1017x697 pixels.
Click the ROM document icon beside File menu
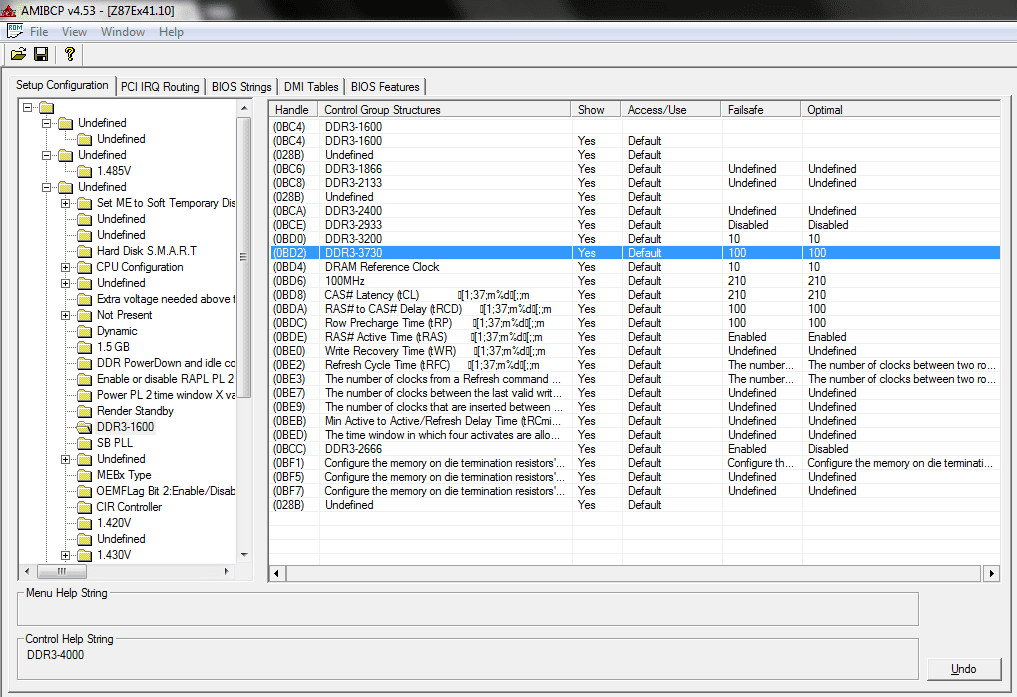(x=14, y=31)
